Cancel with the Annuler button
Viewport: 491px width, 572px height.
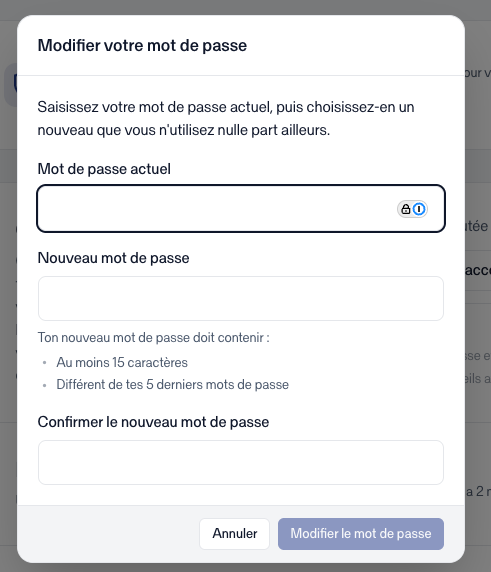pyautogui.click(x=235, y=534)
